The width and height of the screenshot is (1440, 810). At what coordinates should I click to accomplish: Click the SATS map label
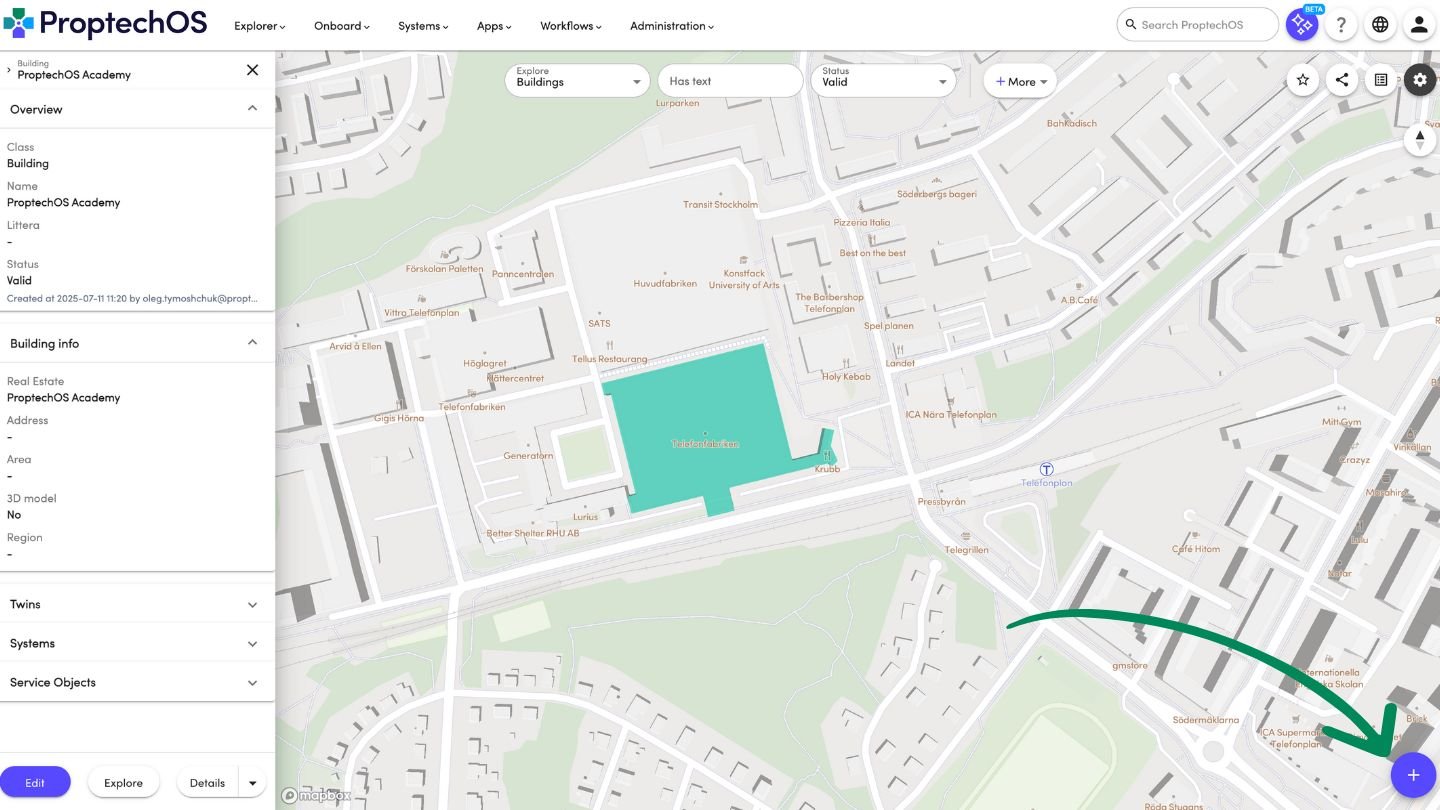(599, 323)
